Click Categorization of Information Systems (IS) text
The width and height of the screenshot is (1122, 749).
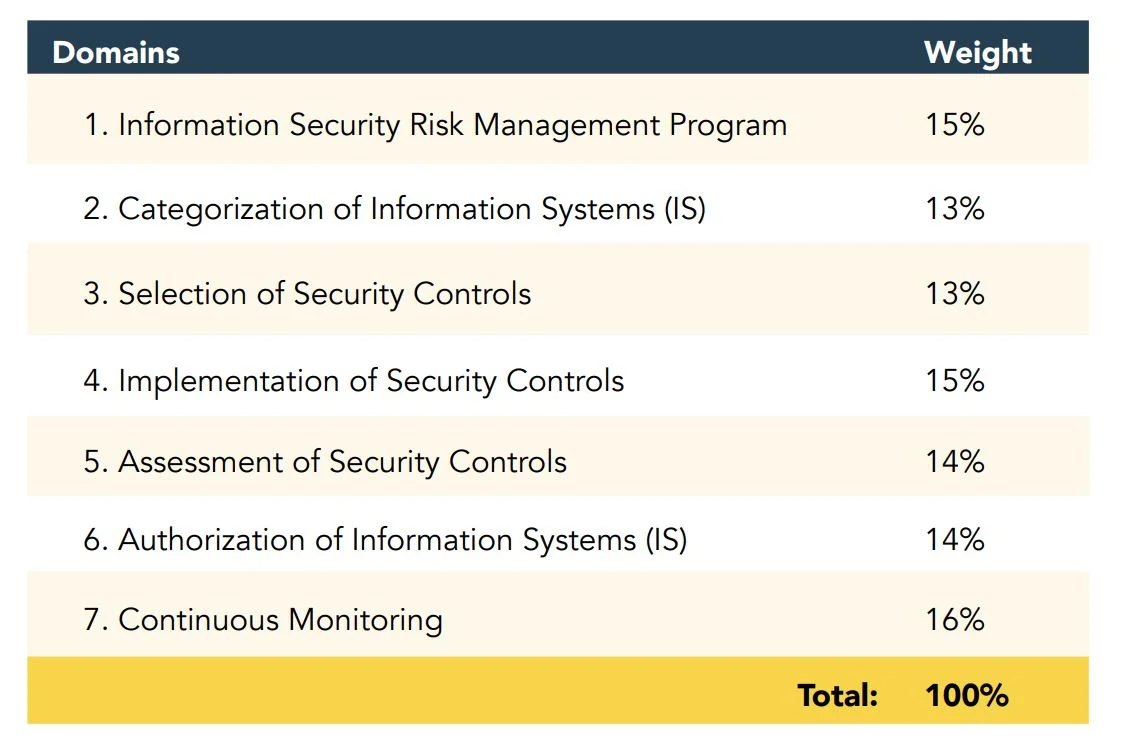pos(411,209)
